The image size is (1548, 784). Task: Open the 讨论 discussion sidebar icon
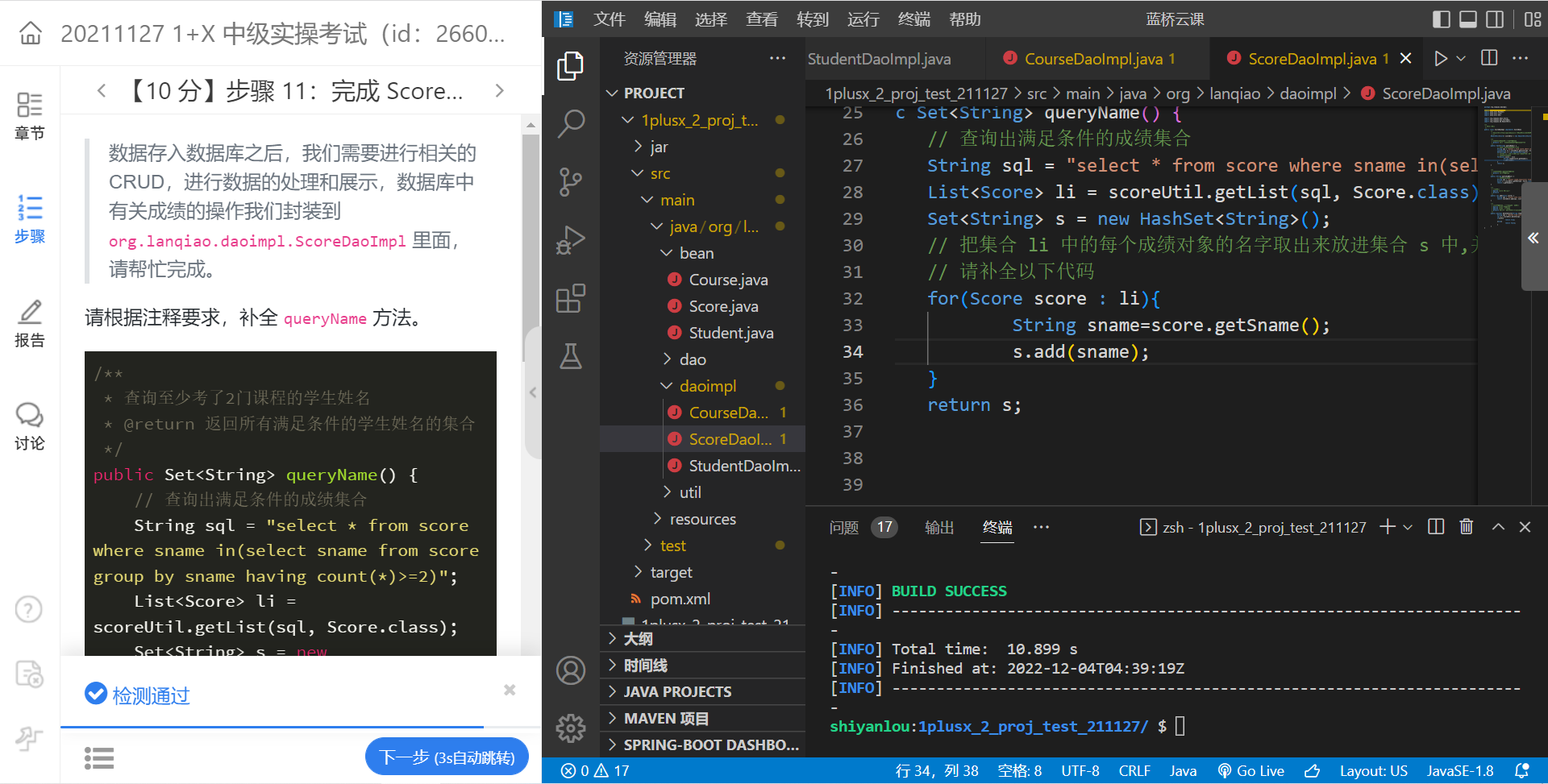[30, 426]
